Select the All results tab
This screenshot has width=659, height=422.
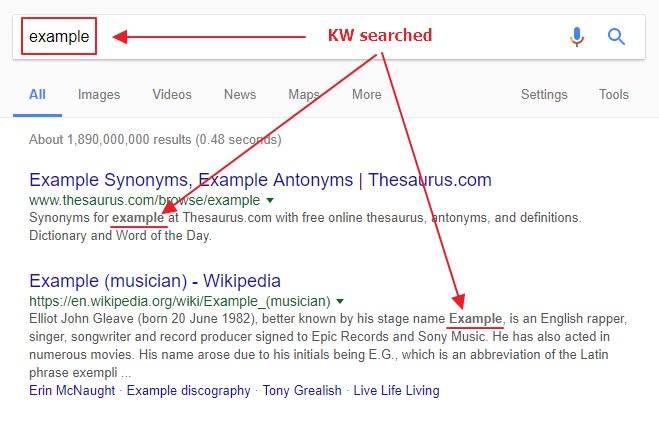coord(37,95)
